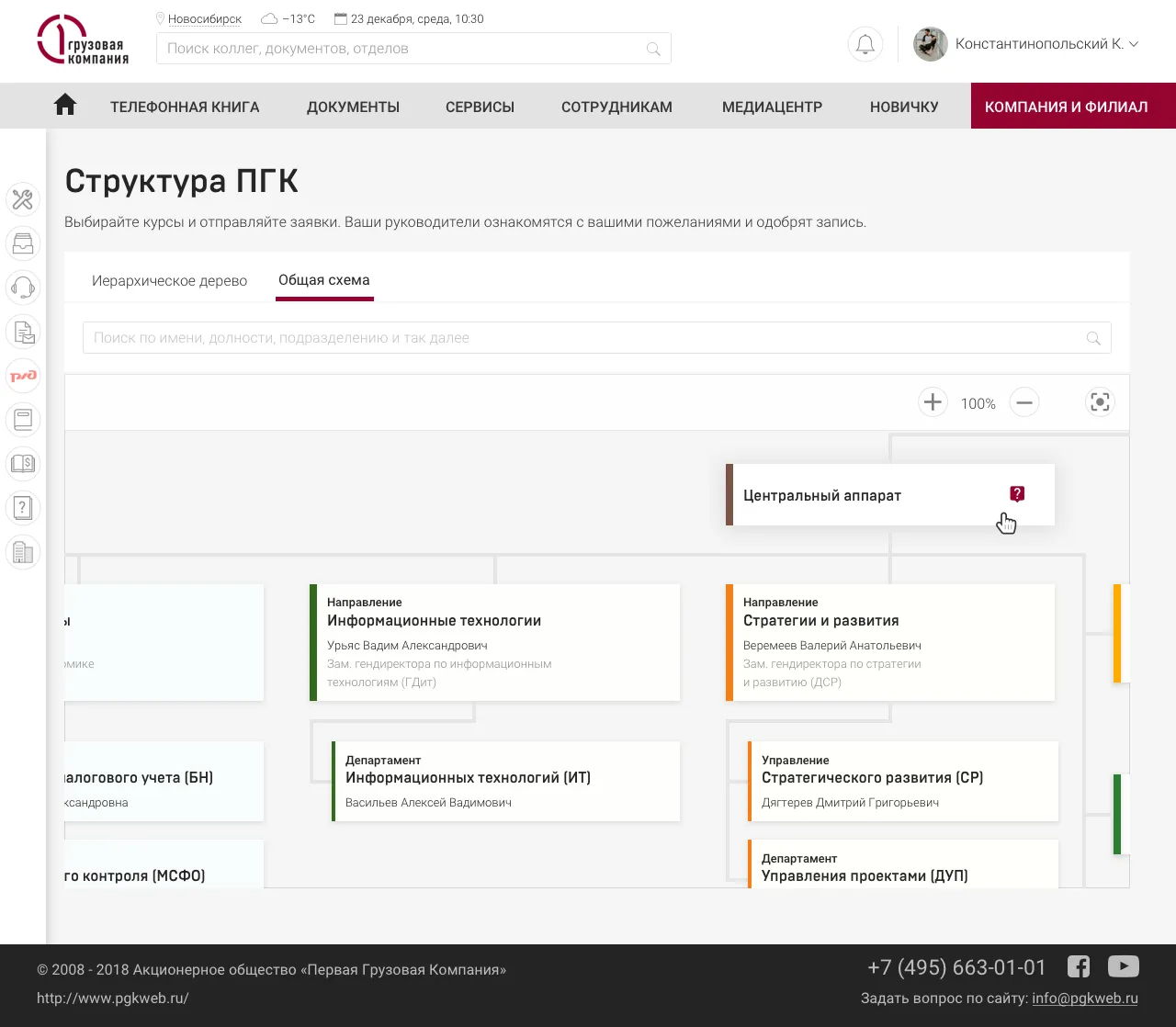Open the YouTube channel icon

point(1124,966)
